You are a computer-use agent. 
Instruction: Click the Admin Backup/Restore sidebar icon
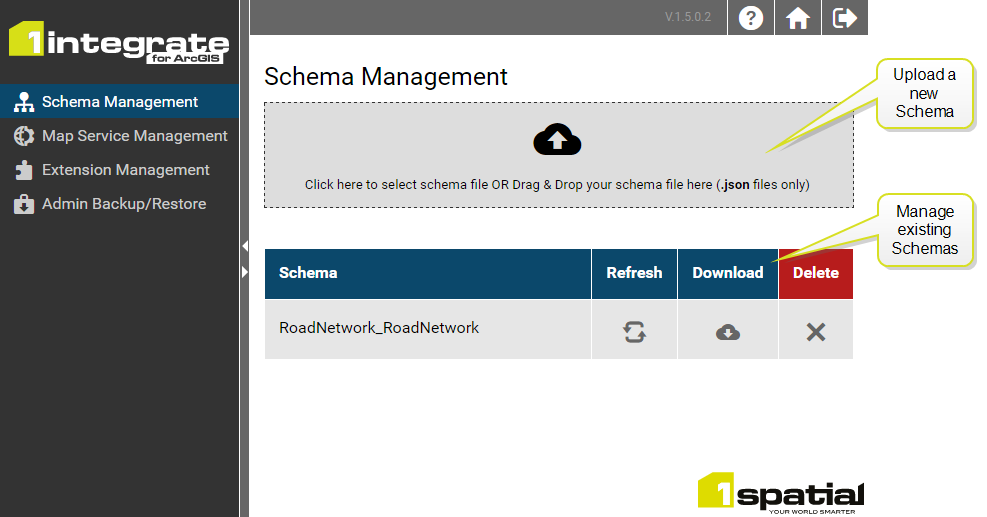point(24,204)
